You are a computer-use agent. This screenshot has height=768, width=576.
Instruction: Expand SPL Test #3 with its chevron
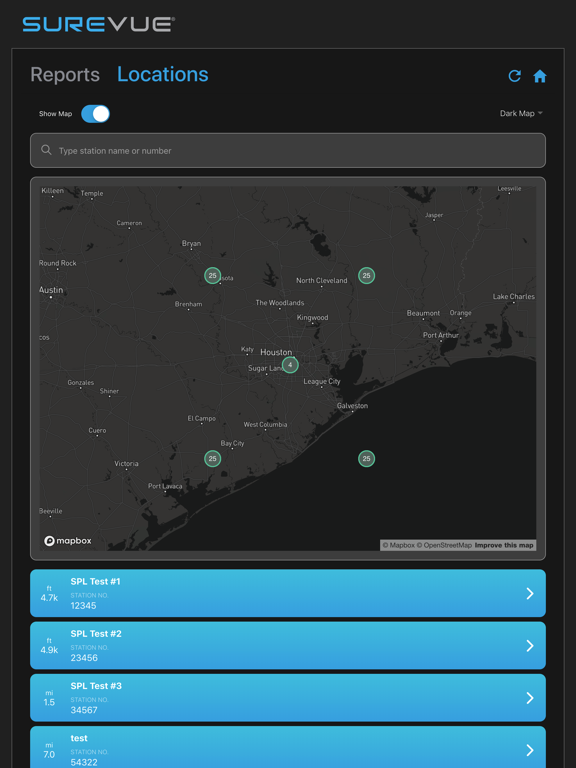coord(529,698)
